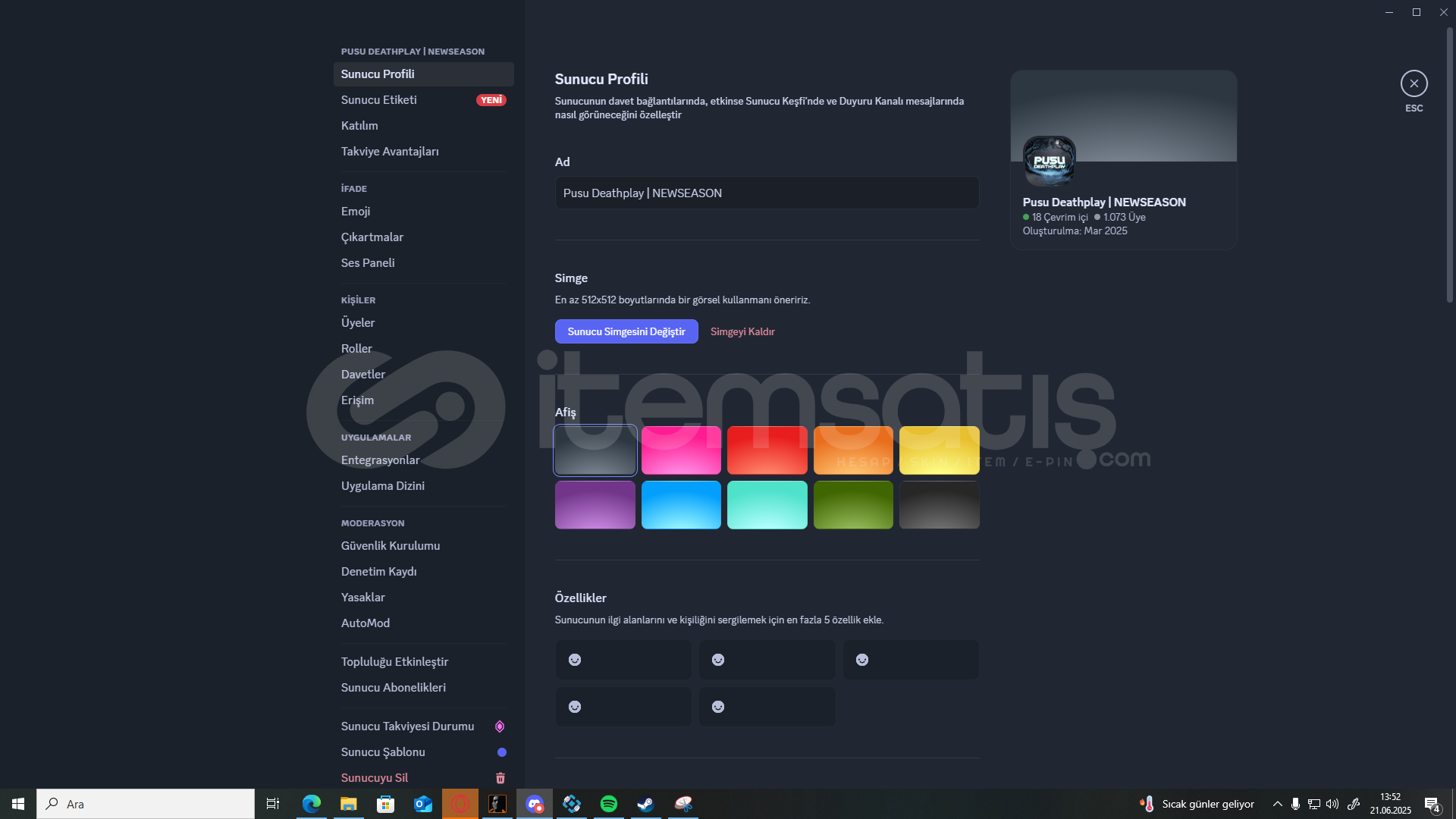Open the notification center icon
Screen dimensions: 1456x819
(1432, 805)
